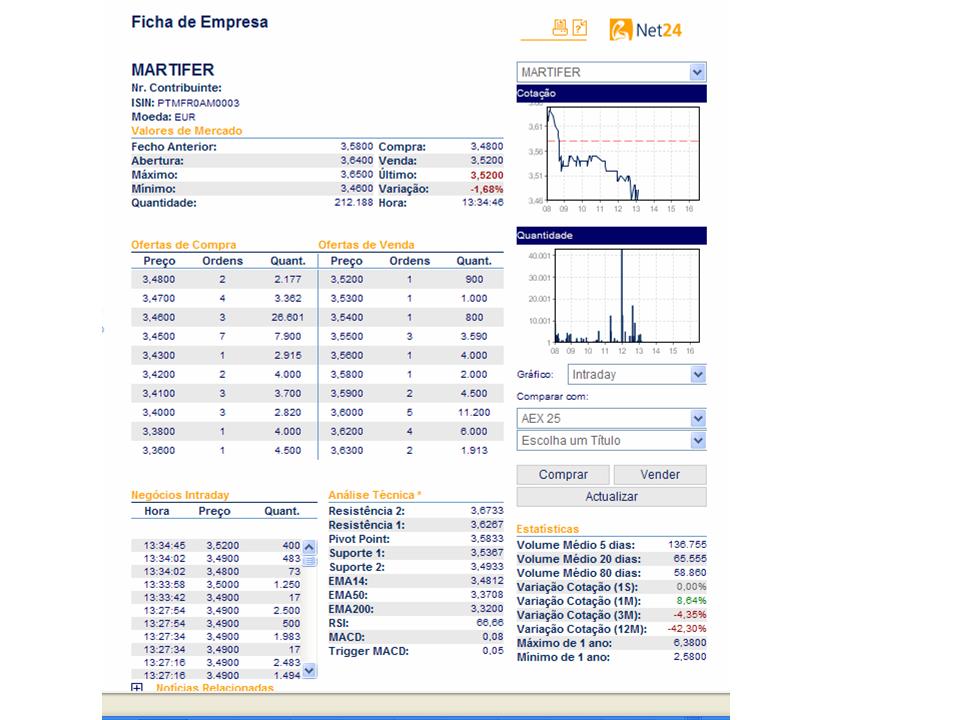Click the Trigger MACD value 0,05
Viewport: 960px width, 720px height.
[493, 651]
